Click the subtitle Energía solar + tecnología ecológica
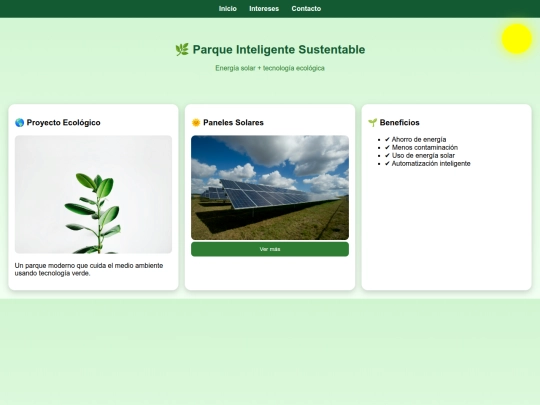 [x=270, y=68]
